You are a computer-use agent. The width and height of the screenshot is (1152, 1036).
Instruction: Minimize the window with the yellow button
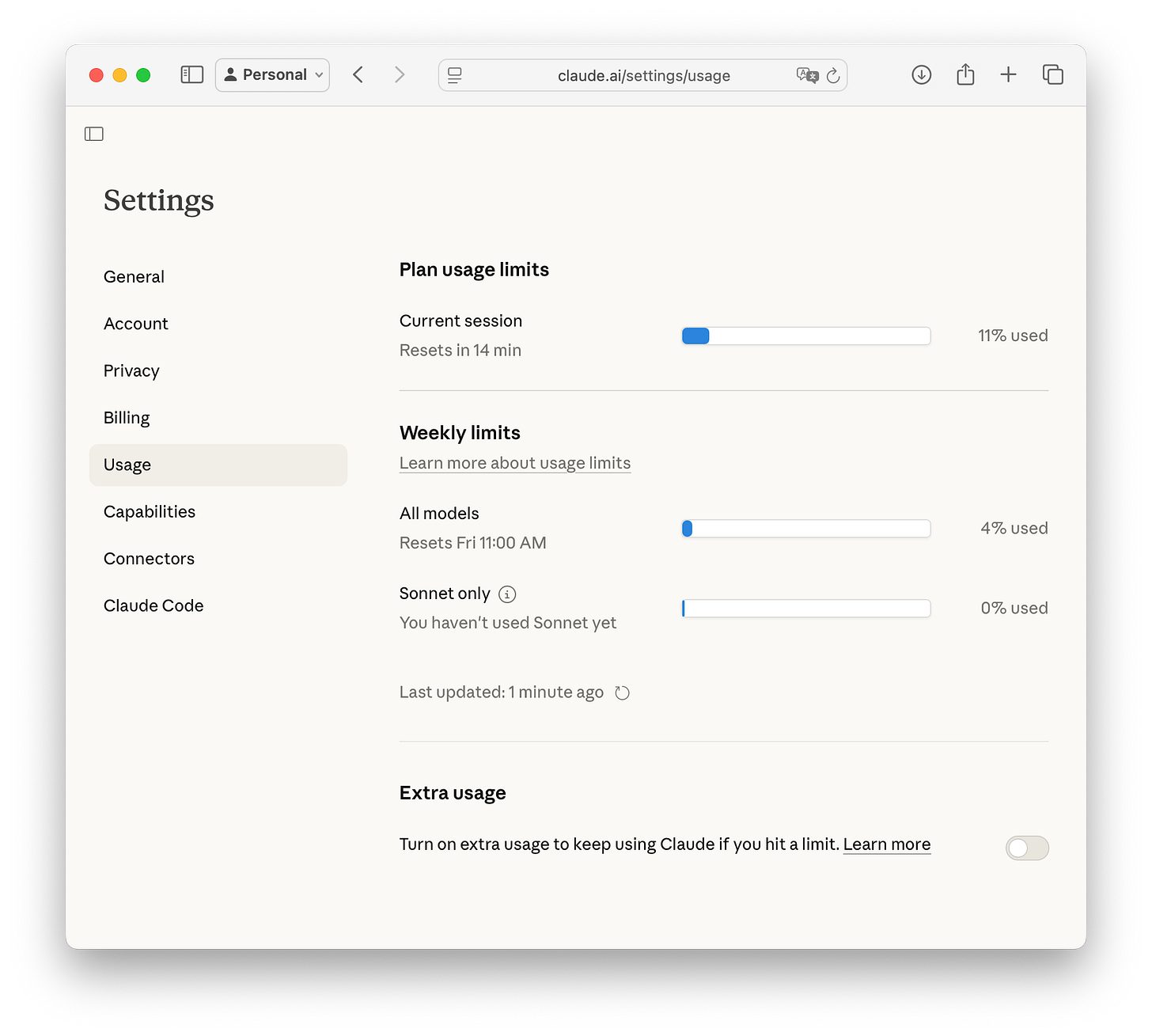pos(119,75)
